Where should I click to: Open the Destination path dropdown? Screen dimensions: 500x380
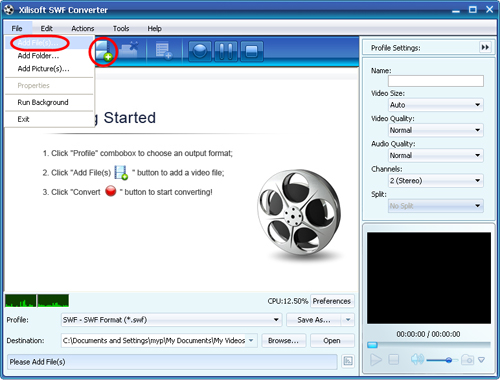tap(251, 341)
